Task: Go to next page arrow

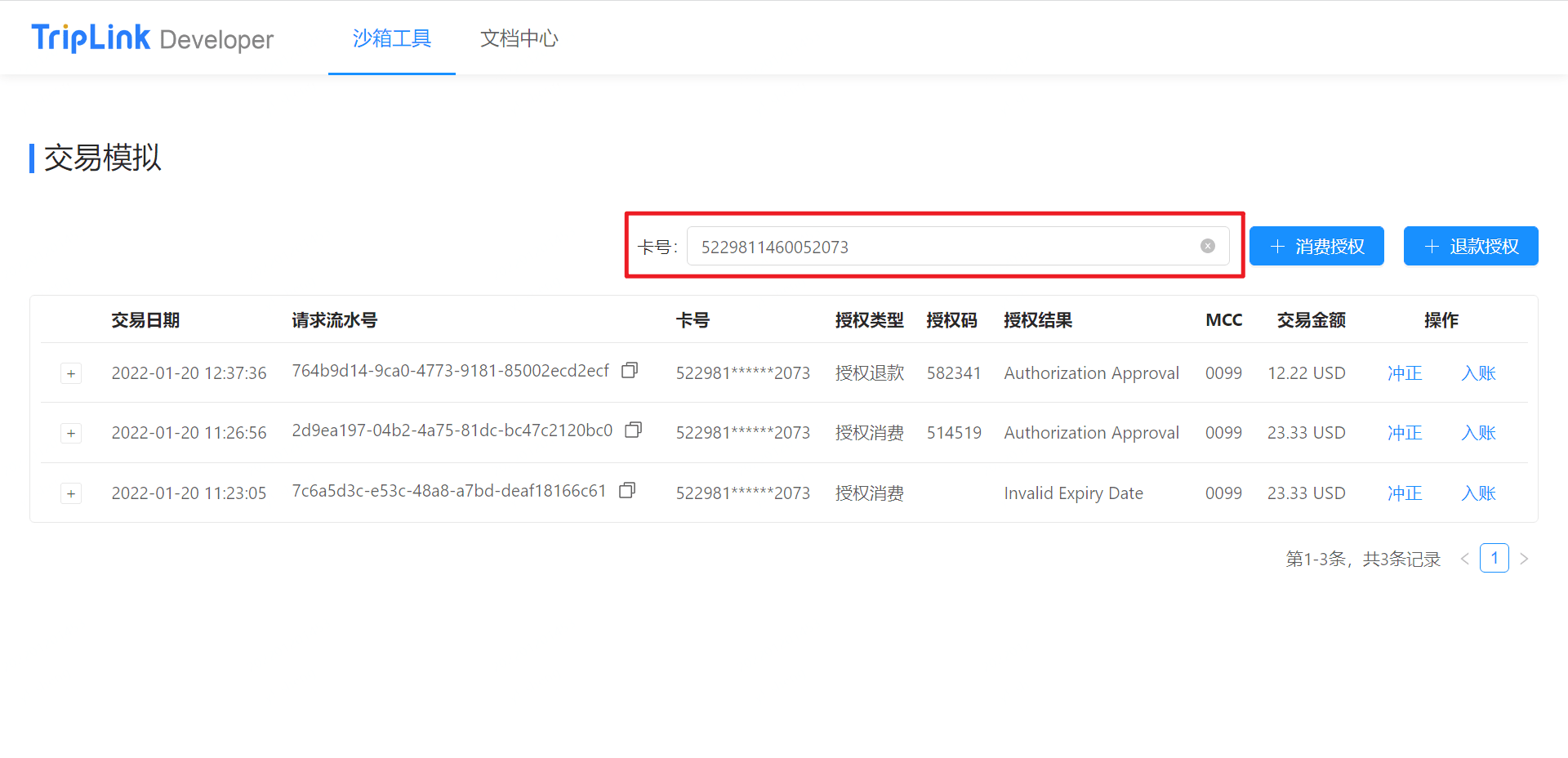Action: point(1523,559)
